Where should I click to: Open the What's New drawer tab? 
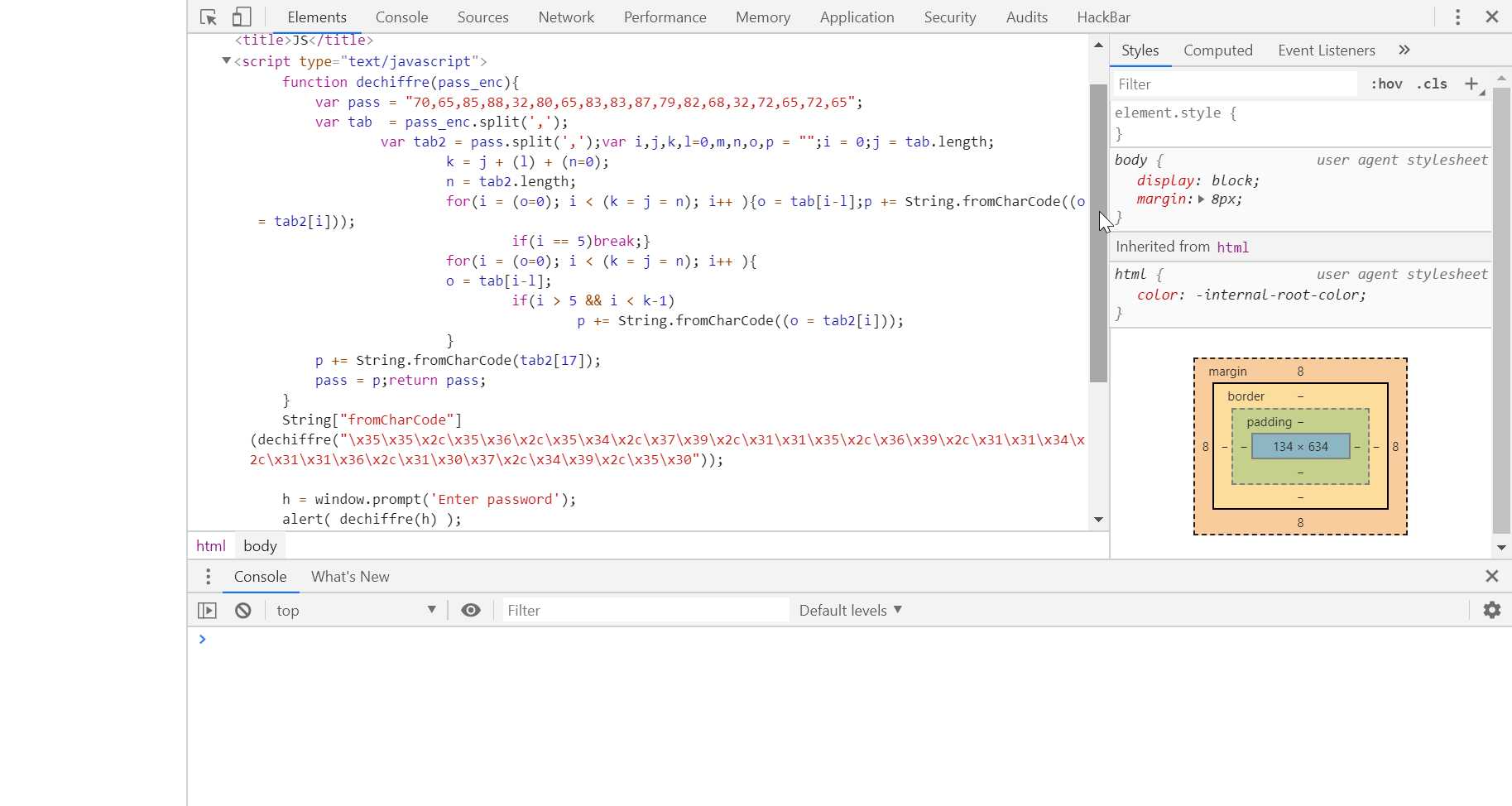click(x=350, y=577)
